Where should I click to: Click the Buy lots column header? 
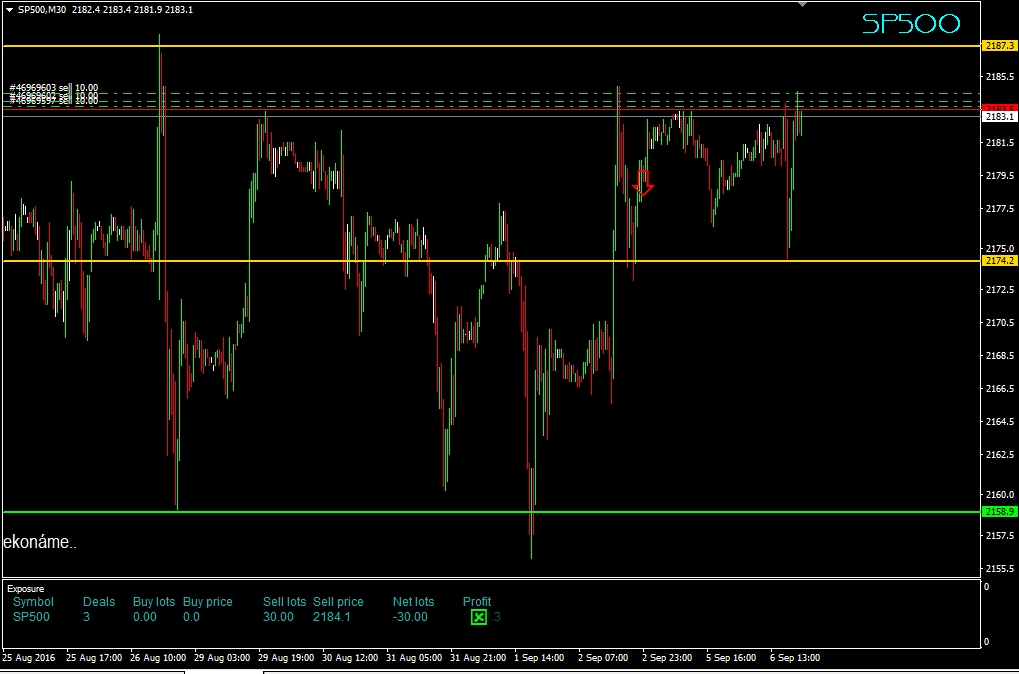[x=154, y=602]
